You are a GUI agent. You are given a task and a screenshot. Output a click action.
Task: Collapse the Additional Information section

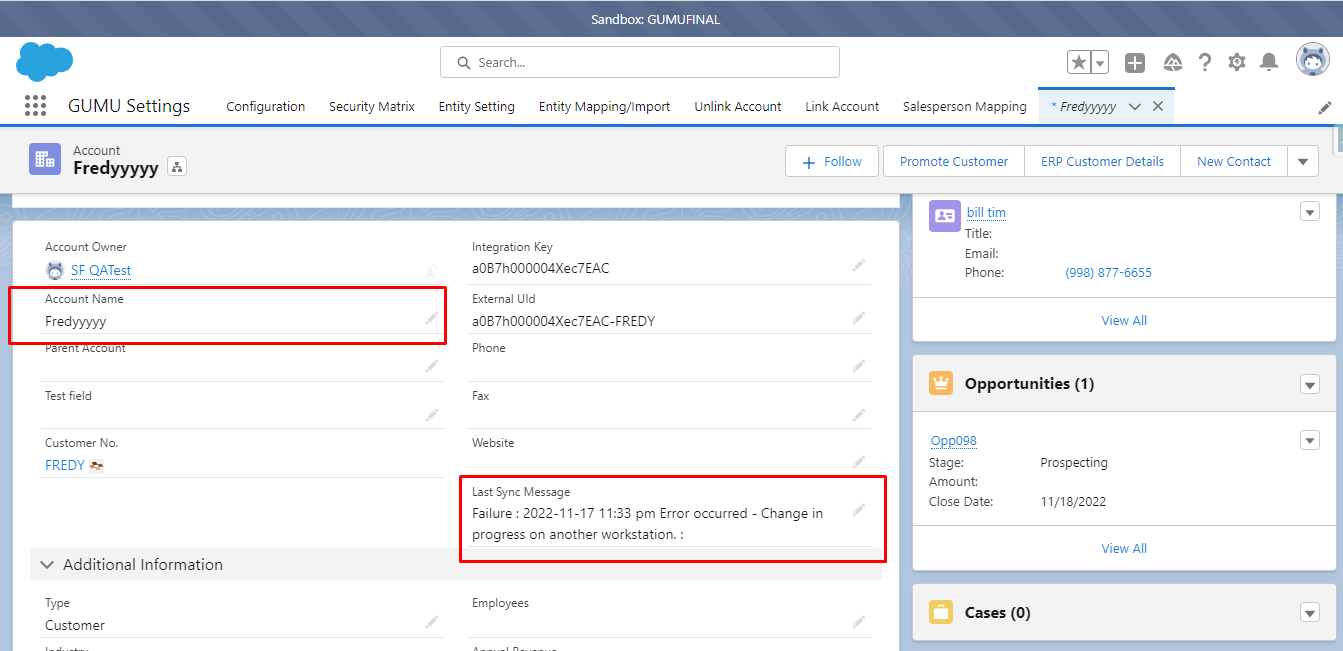coord(47,565)
